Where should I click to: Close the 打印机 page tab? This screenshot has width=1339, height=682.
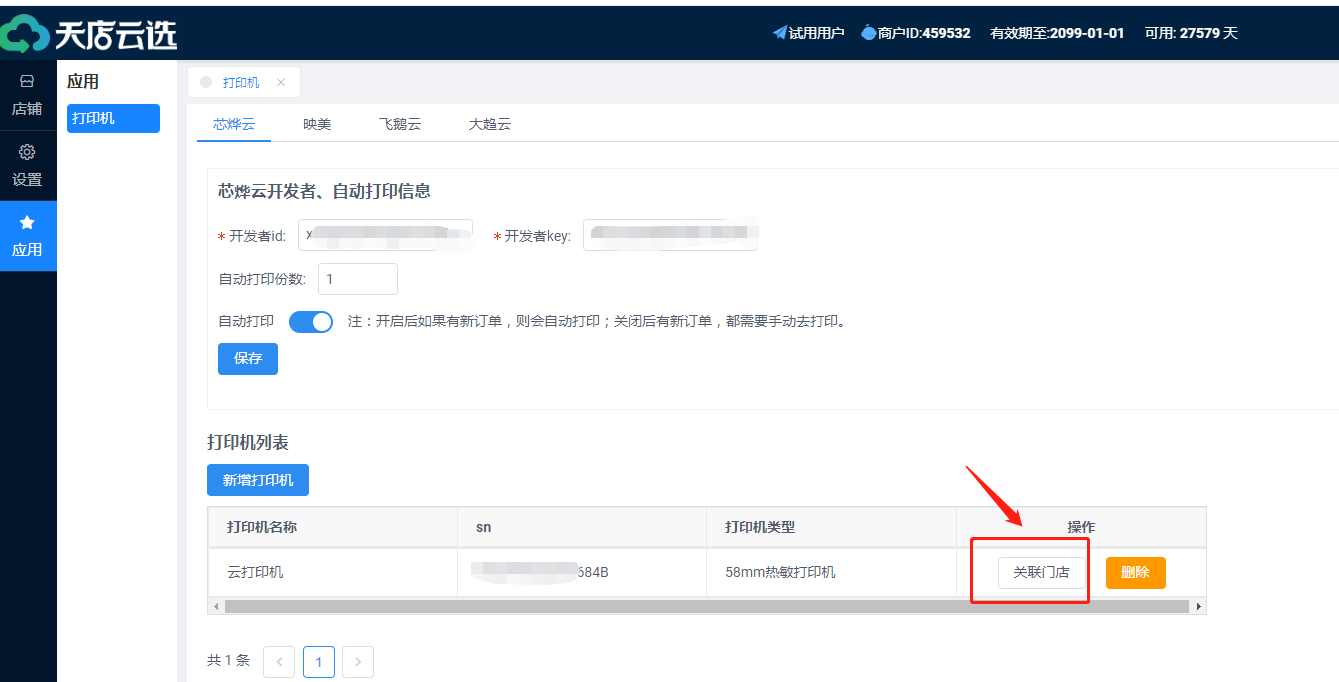(281, 83)
